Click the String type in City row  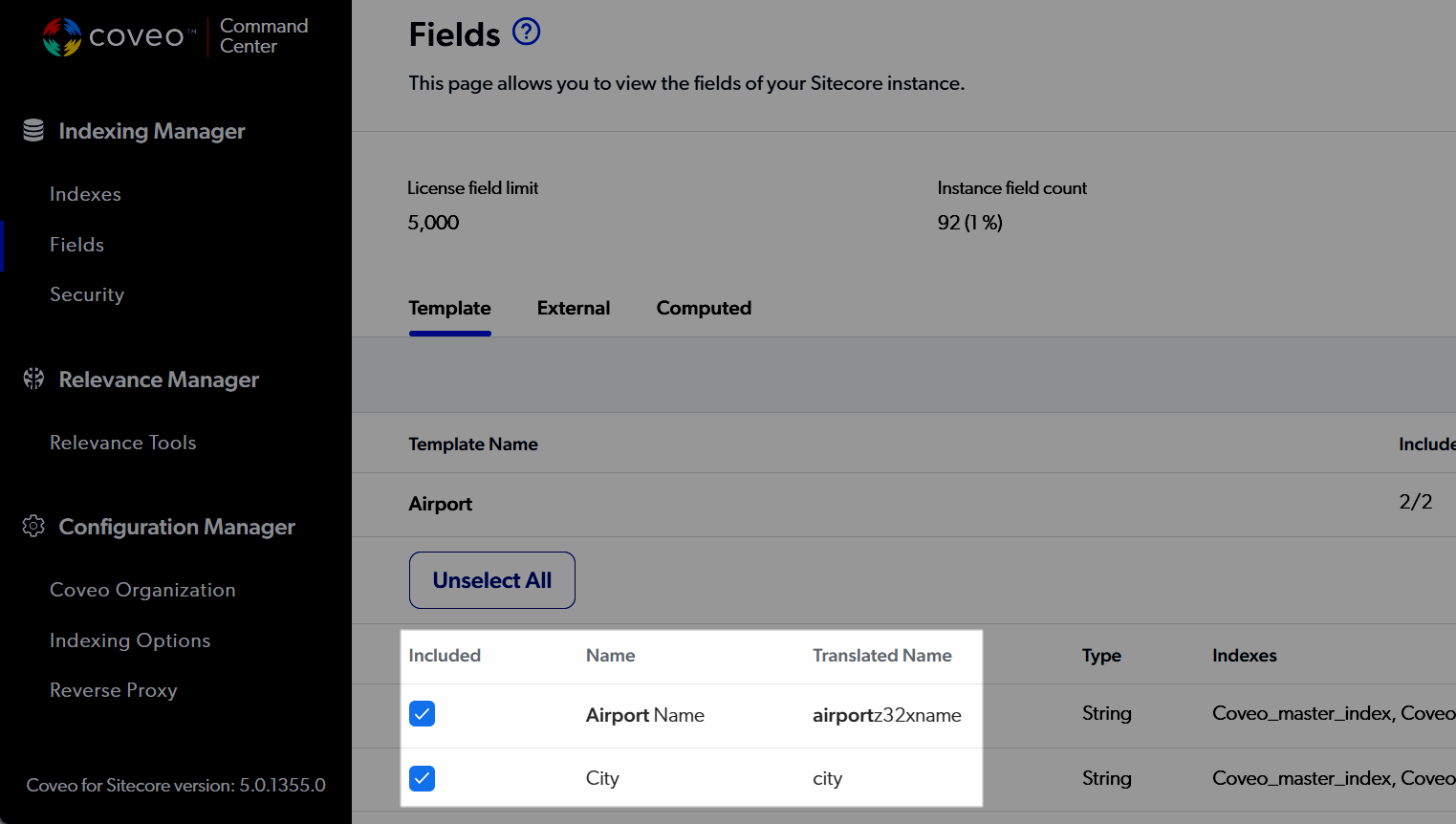point(1107,779)
